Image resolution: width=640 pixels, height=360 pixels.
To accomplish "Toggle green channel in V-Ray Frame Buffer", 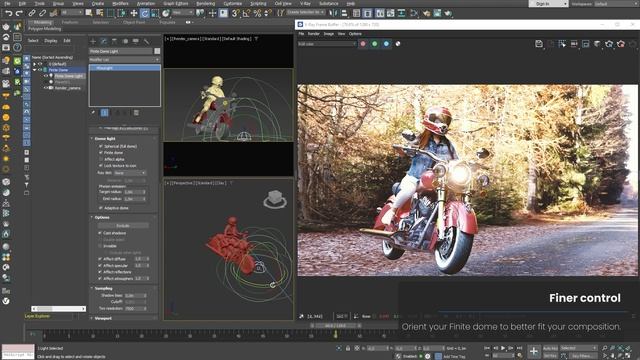I will click(374, 44).
